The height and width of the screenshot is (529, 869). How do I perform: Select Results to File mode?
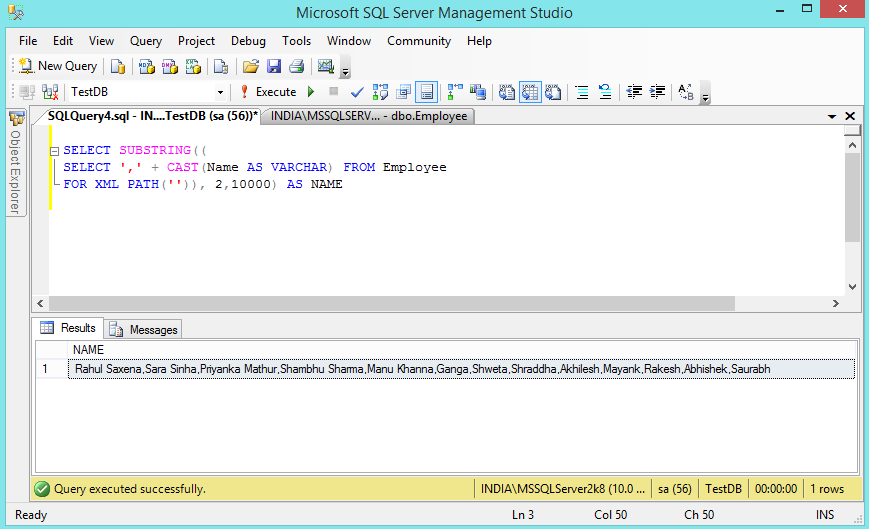coord(553,92)
